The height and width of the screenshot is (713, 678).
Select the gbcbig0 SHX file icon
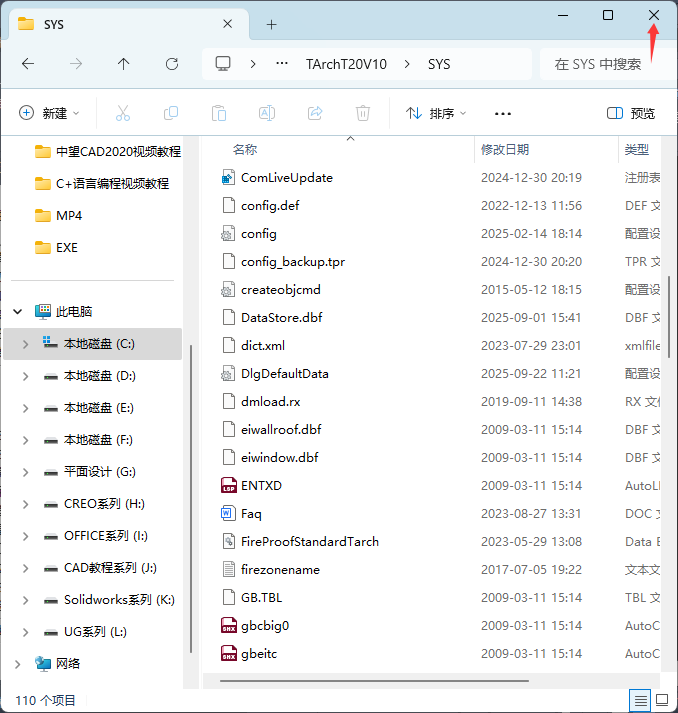tap(229, 626)
